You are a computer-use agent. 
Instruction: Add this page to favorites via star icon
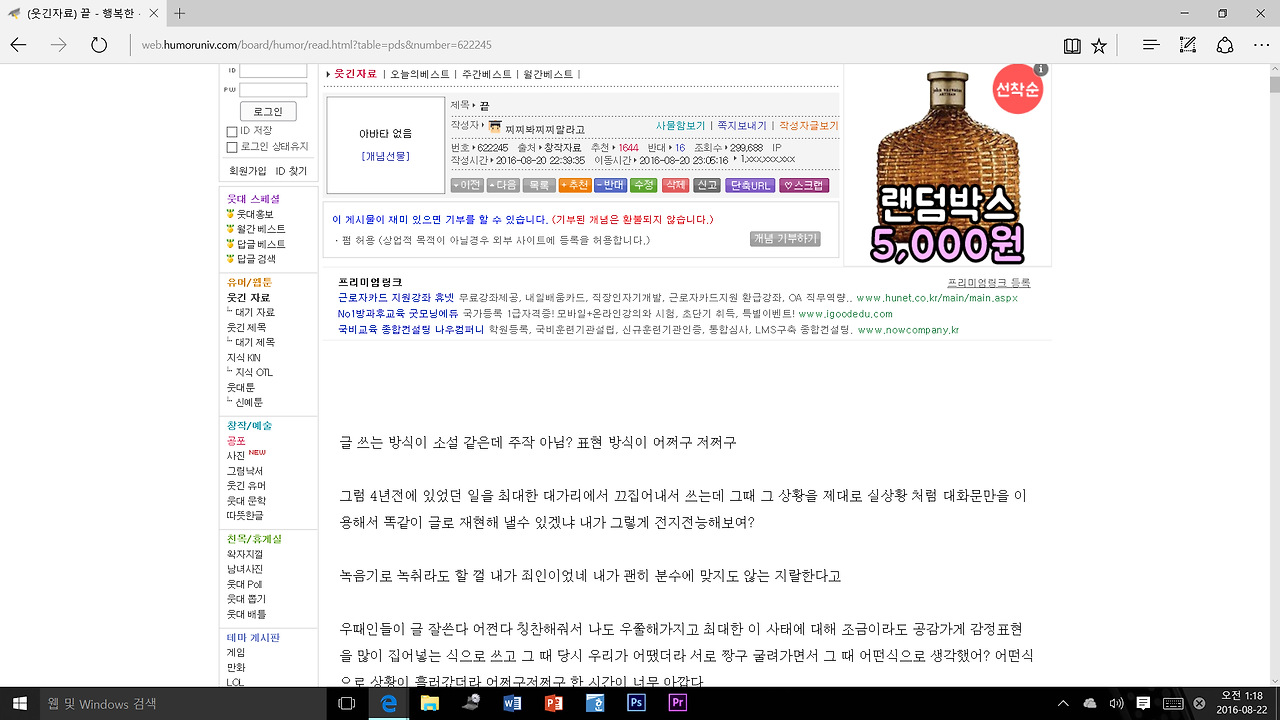coord(1098,44)
